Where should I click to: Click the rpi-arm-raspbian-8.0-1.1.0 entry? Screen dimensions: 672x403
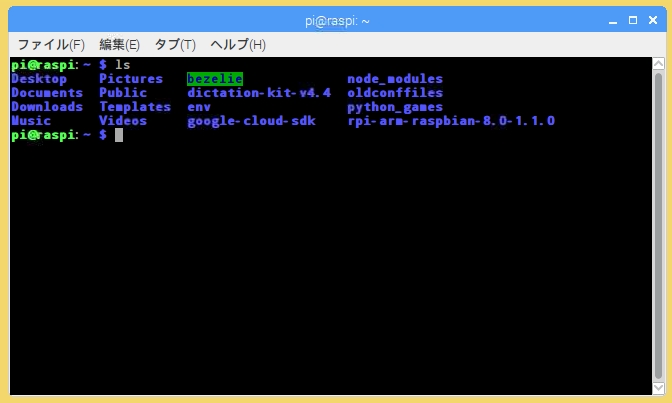451,121
